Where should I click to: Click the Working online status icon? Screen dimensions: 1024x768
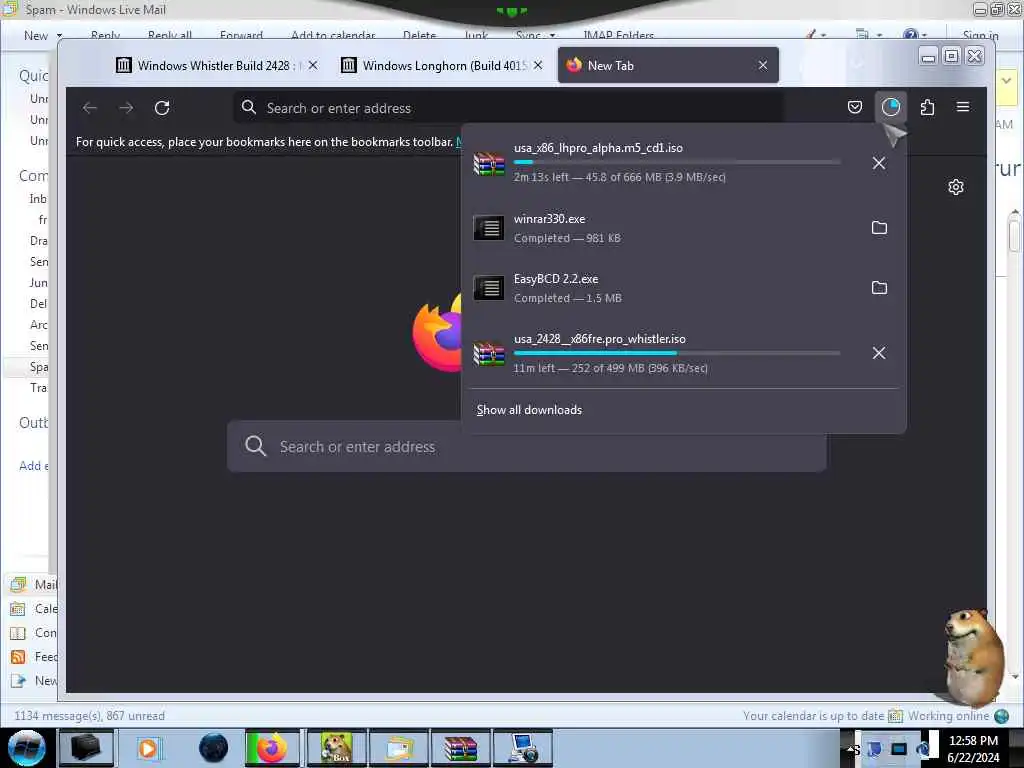1001,716
